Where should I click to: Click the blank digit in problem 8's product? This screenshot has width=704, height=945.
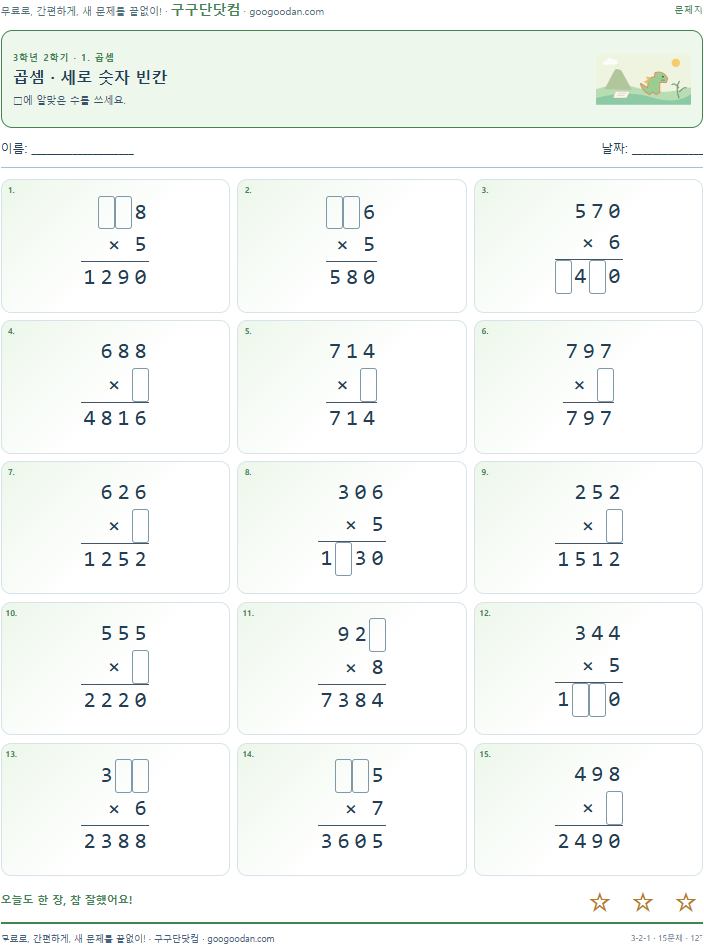pos(344,559)
